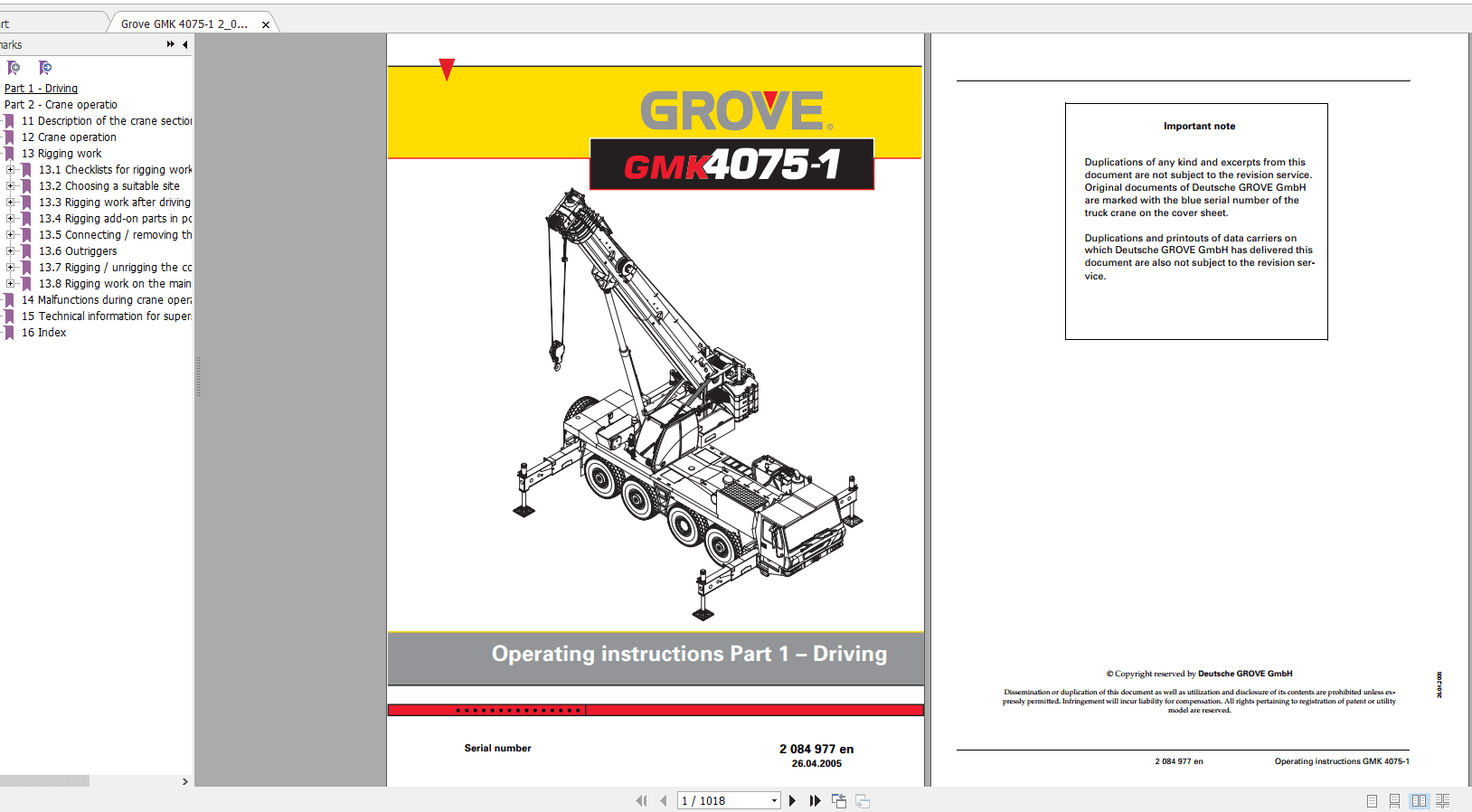Open 13.5 Connecting / removing entry
The image size is (1472, 812).
click(x=115, y=235)
